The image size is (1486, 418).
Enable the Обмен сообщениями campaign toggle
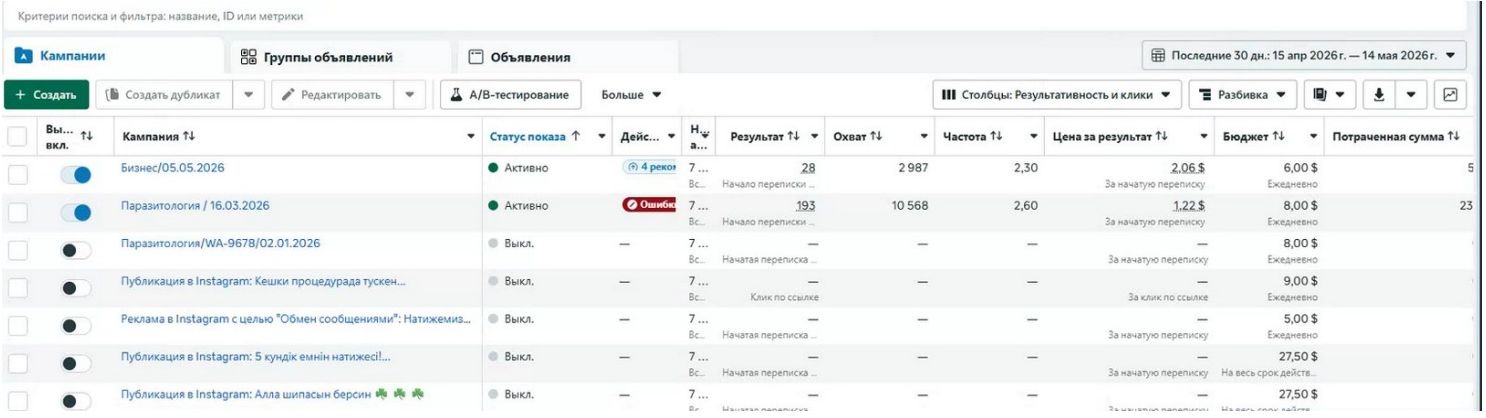[75, 326]
